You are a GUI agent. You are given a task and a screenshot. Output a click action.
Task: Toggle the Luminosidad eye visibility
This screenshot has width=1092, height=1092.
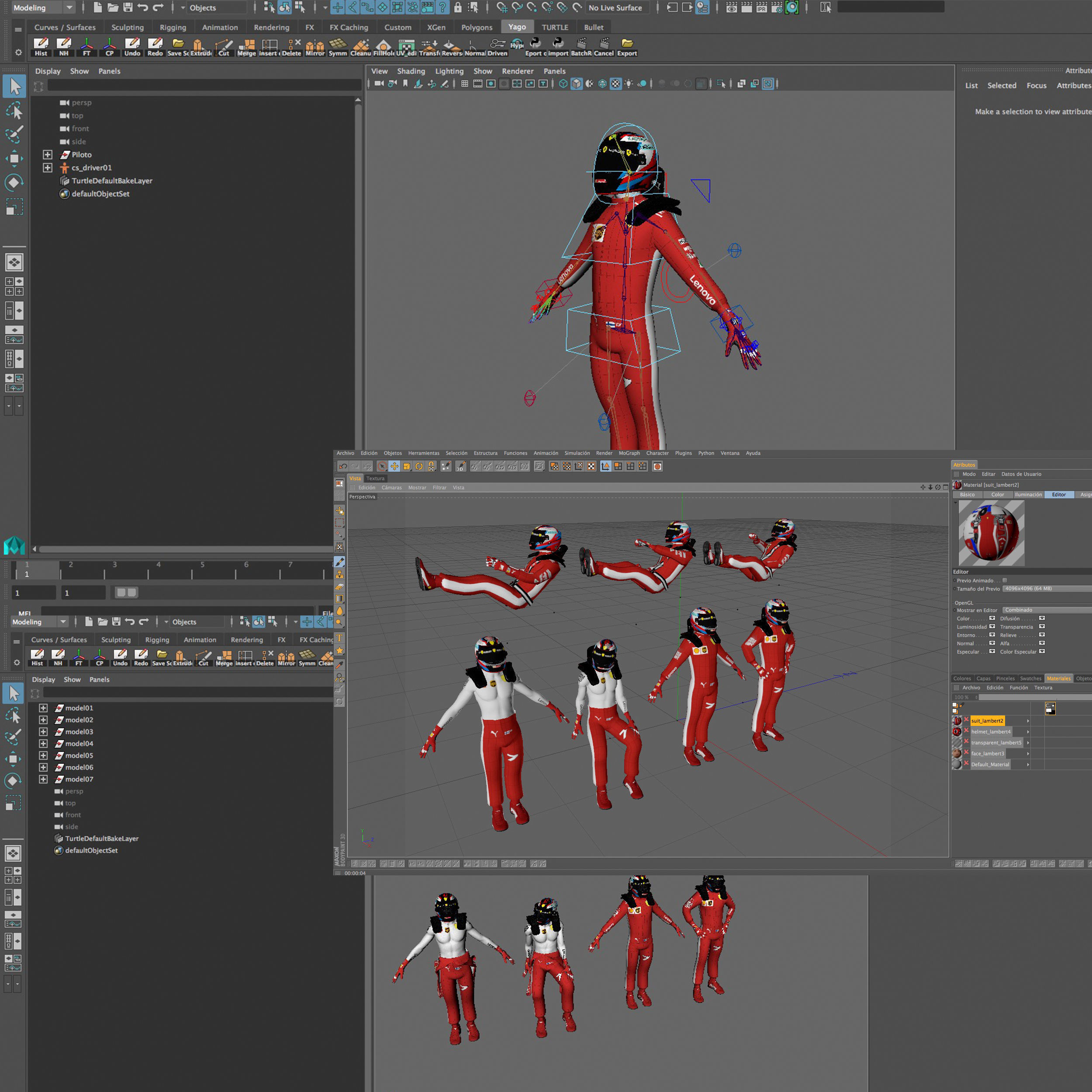tap(992, 626)
